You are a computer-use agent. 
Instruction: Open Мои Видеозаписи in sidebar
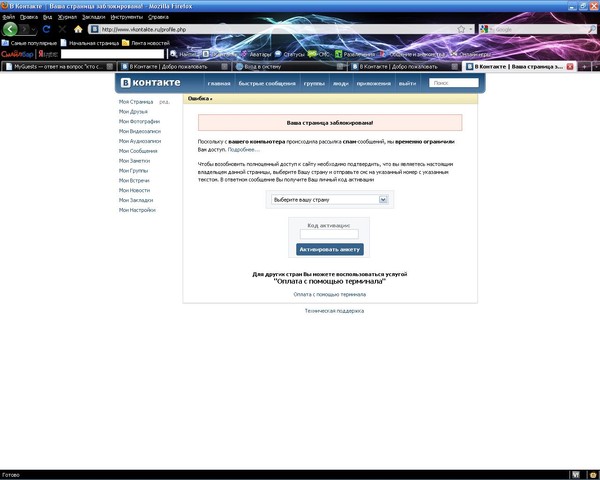(140, 131)
